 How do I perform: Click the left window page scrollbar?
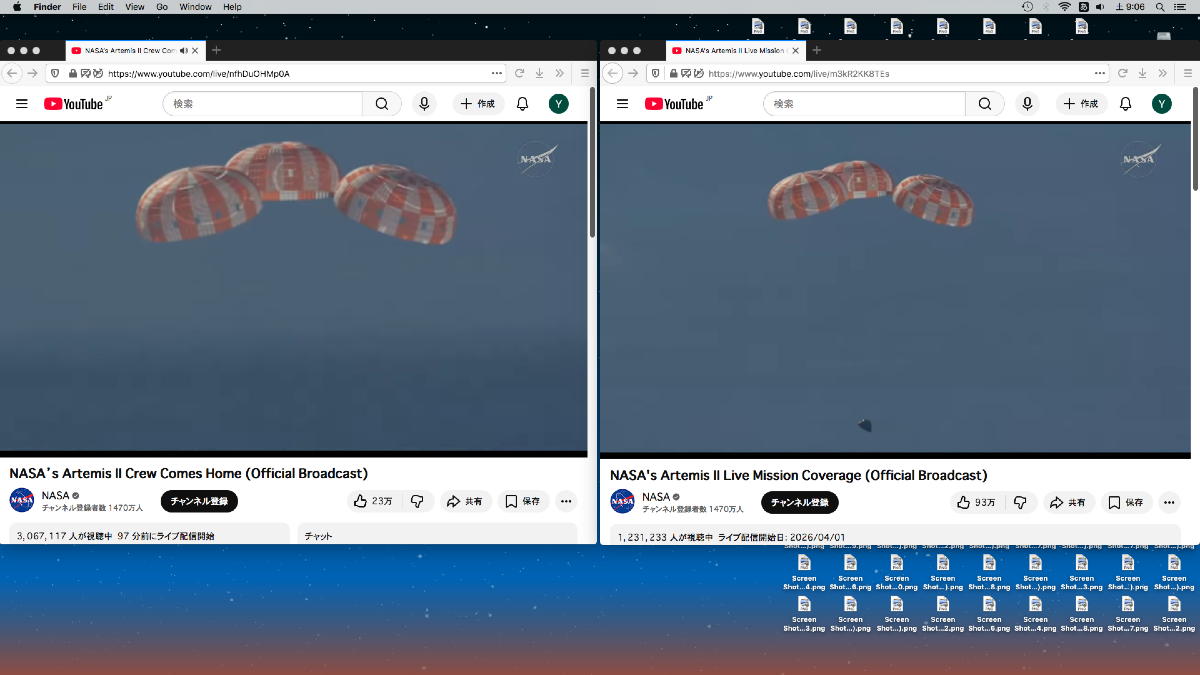pyautogui.click(x=592, y=163)
